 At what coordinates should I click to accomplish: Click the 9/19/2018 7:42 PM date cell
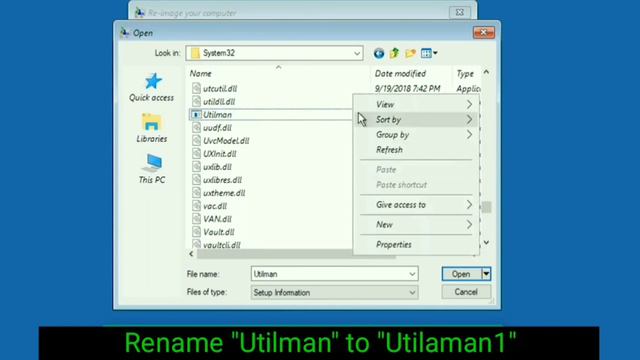[407, 88]
